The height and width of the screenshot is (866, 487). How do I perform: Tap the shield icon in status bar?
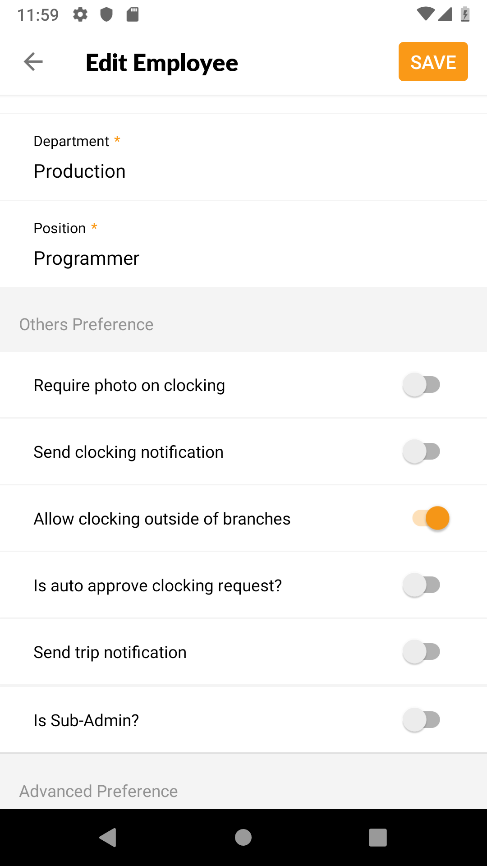(x=106, y=14)
